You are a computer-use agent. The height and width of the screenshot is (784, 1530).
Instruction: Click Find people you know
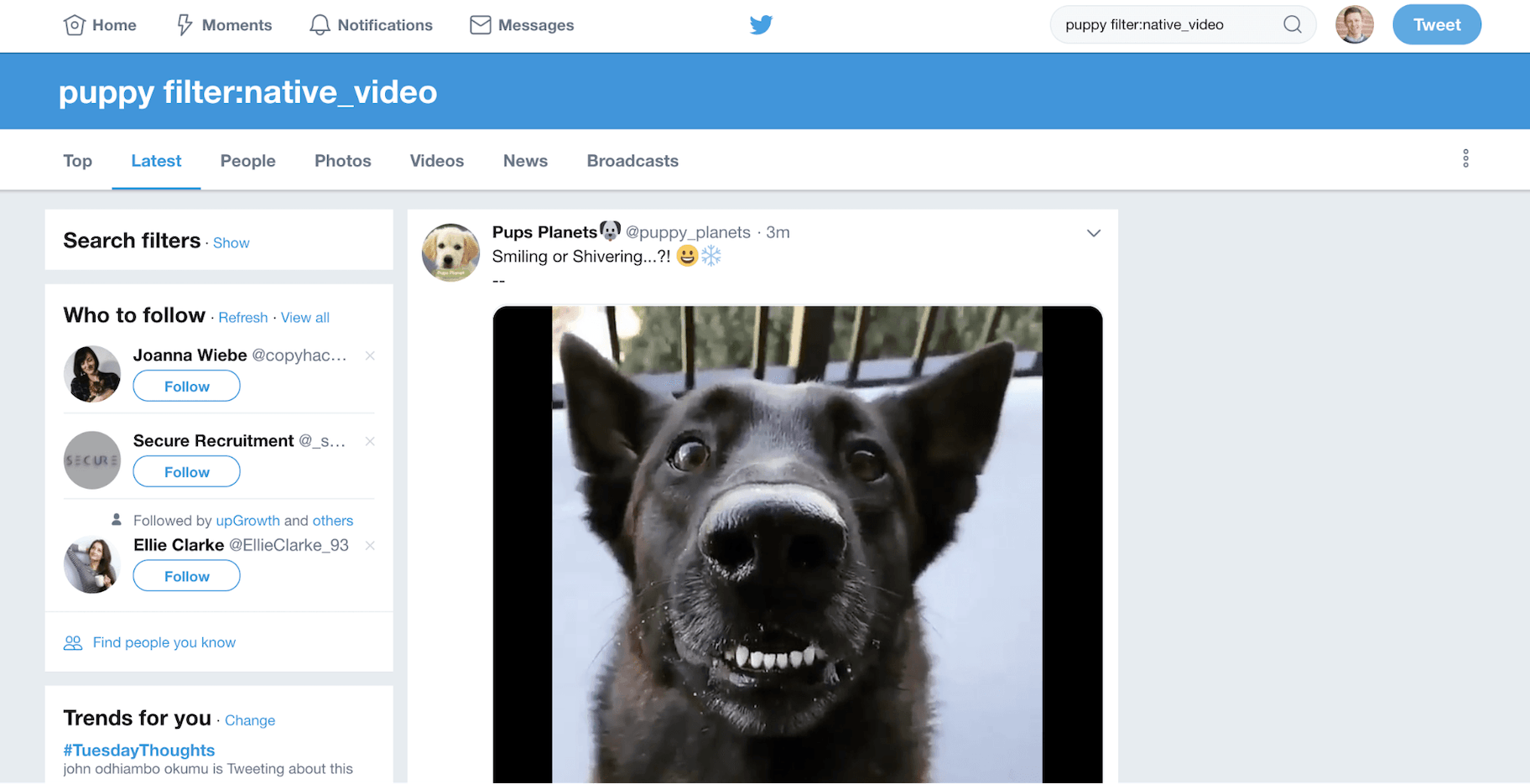pos(164,642)
